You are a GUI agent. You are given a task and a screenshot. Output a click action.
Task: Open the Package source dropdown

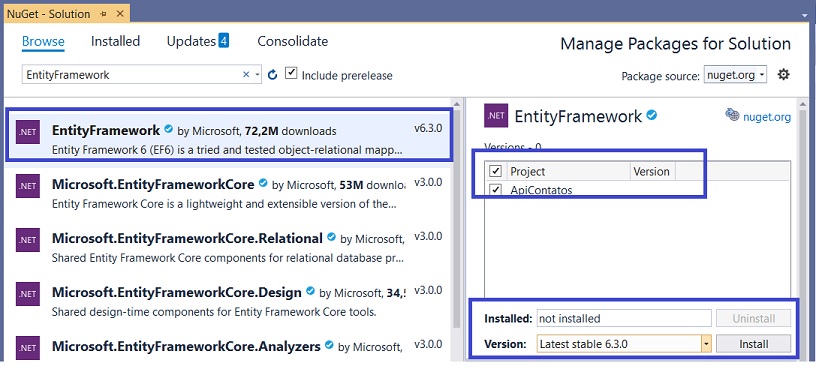735,75
